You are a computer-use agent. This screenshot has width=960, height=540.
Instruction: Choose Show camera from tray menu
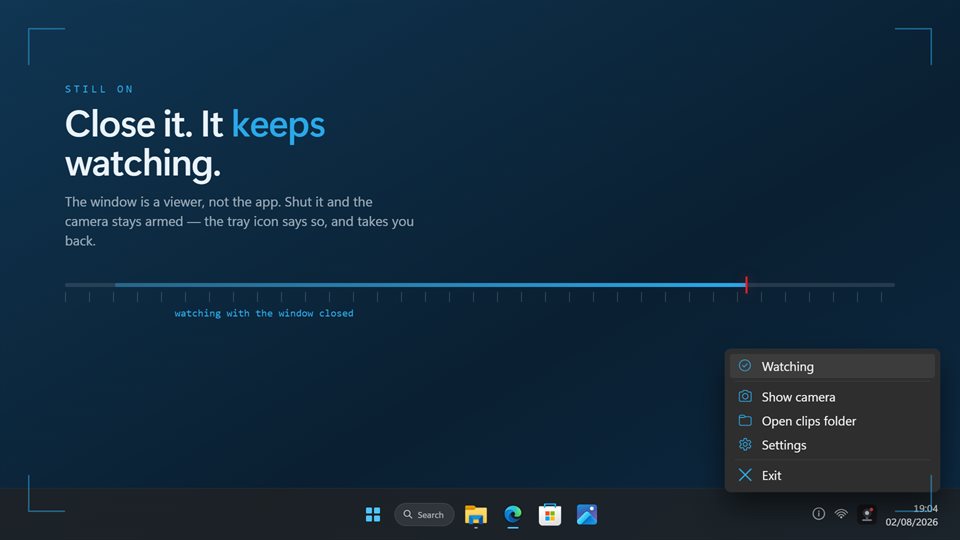(x=832, y=397)
